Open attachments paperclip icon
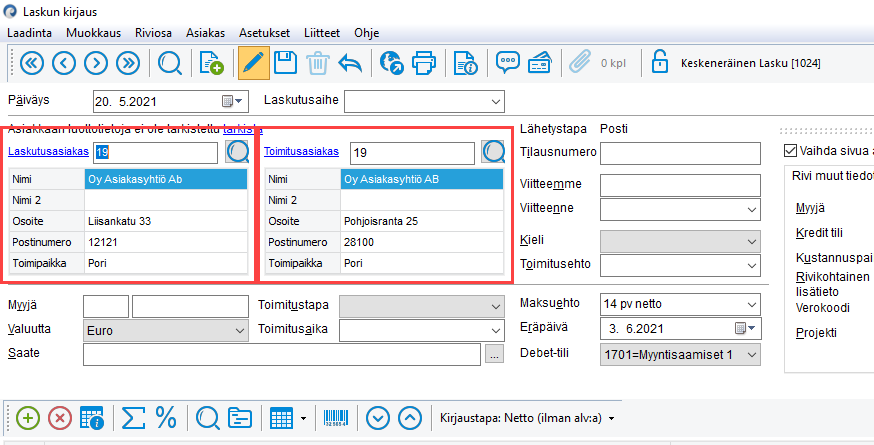The image size is (874, 445). click(x=580, y=63)
